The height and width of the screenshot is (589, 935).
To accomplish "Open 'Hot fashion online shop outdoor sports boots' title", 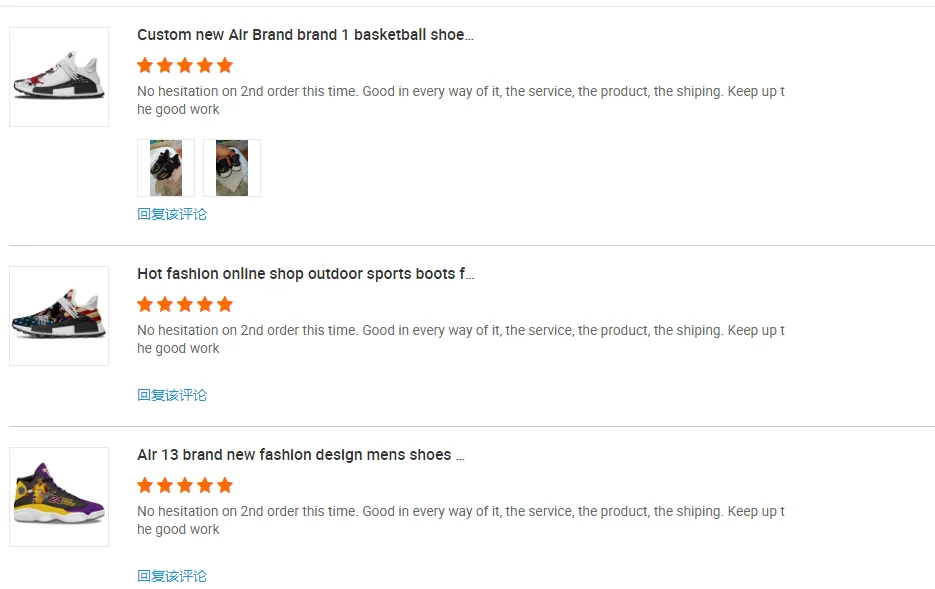I will pos(305,274).
